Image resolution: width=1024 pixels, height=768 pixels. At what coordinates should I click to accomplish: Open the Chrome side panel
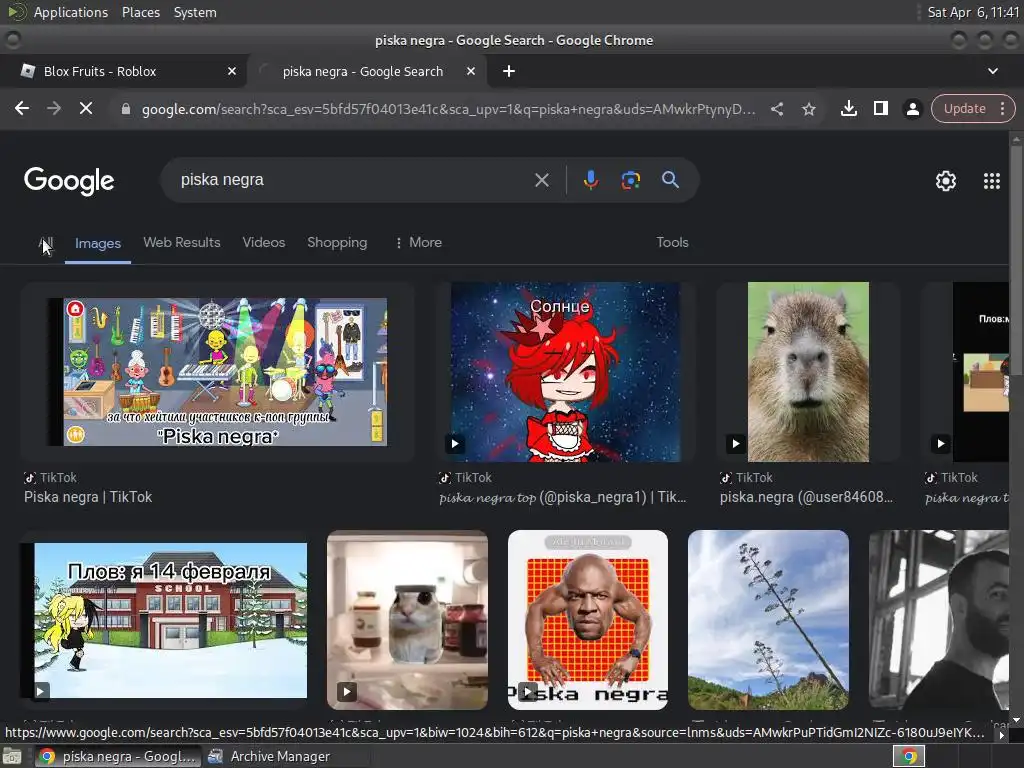coord(881,108)
